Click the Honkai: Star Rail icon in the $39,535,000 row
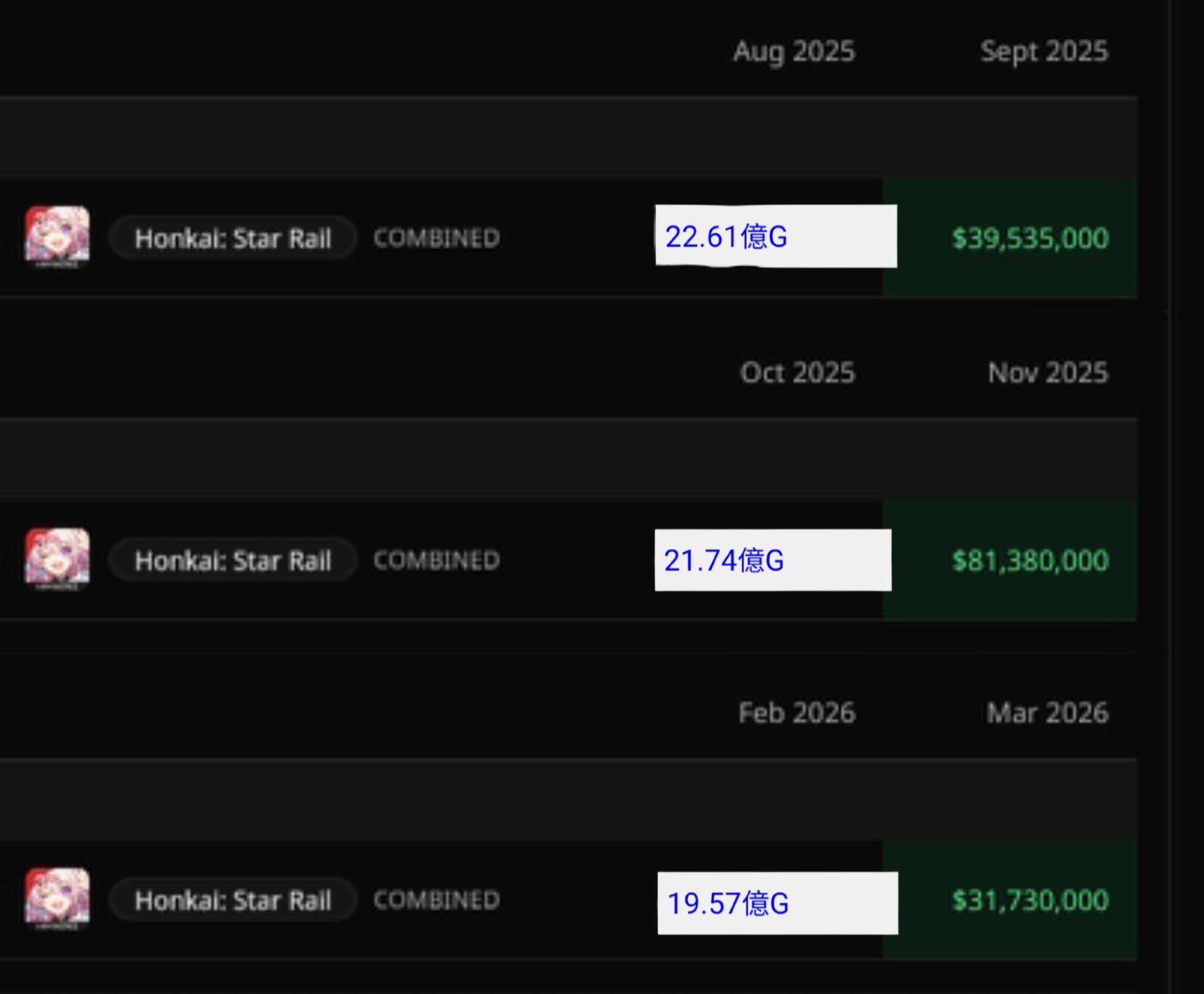 tap(57, 237)
